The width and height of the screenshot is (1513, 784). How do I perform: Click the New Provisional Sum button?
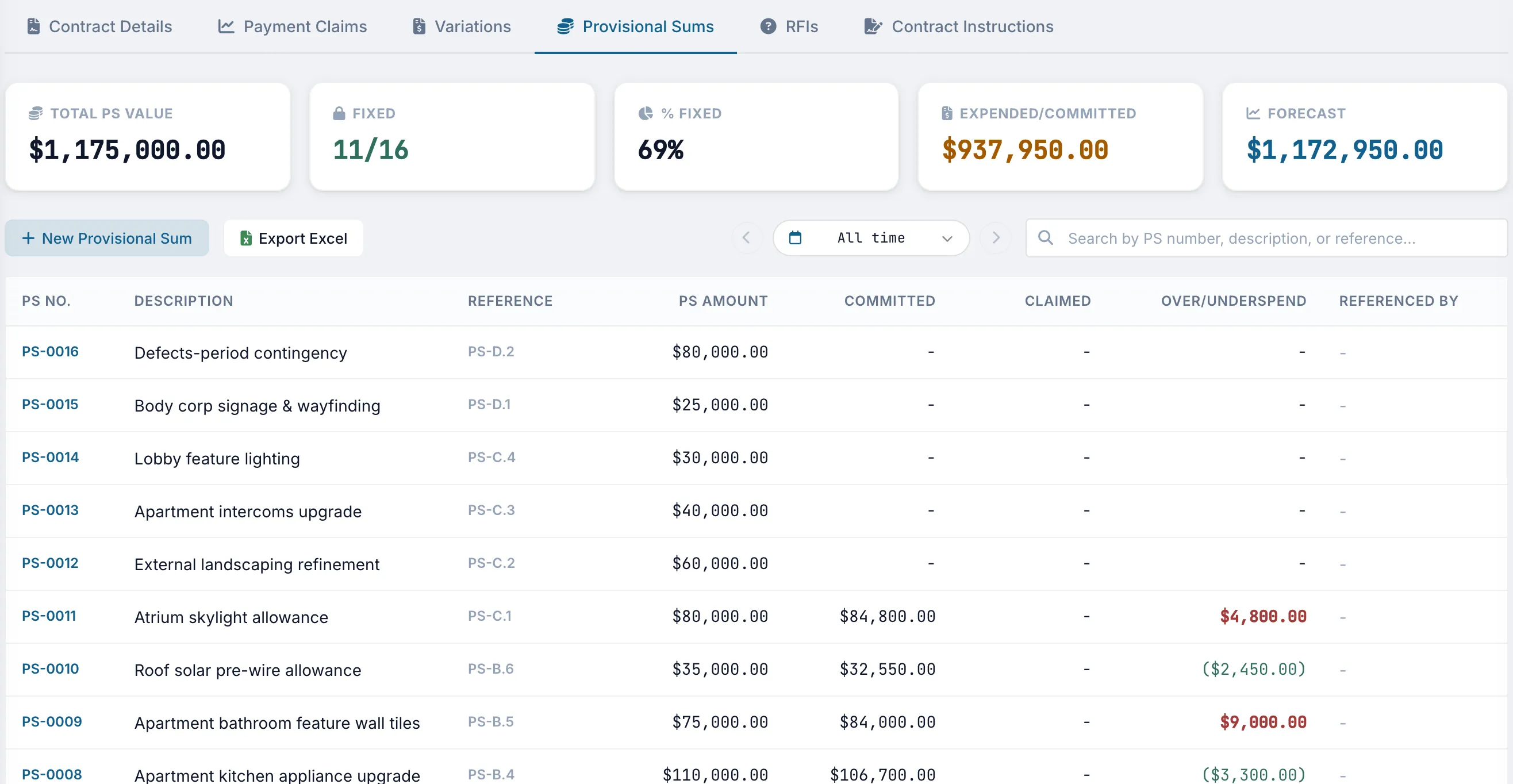[x=107, y=238]
